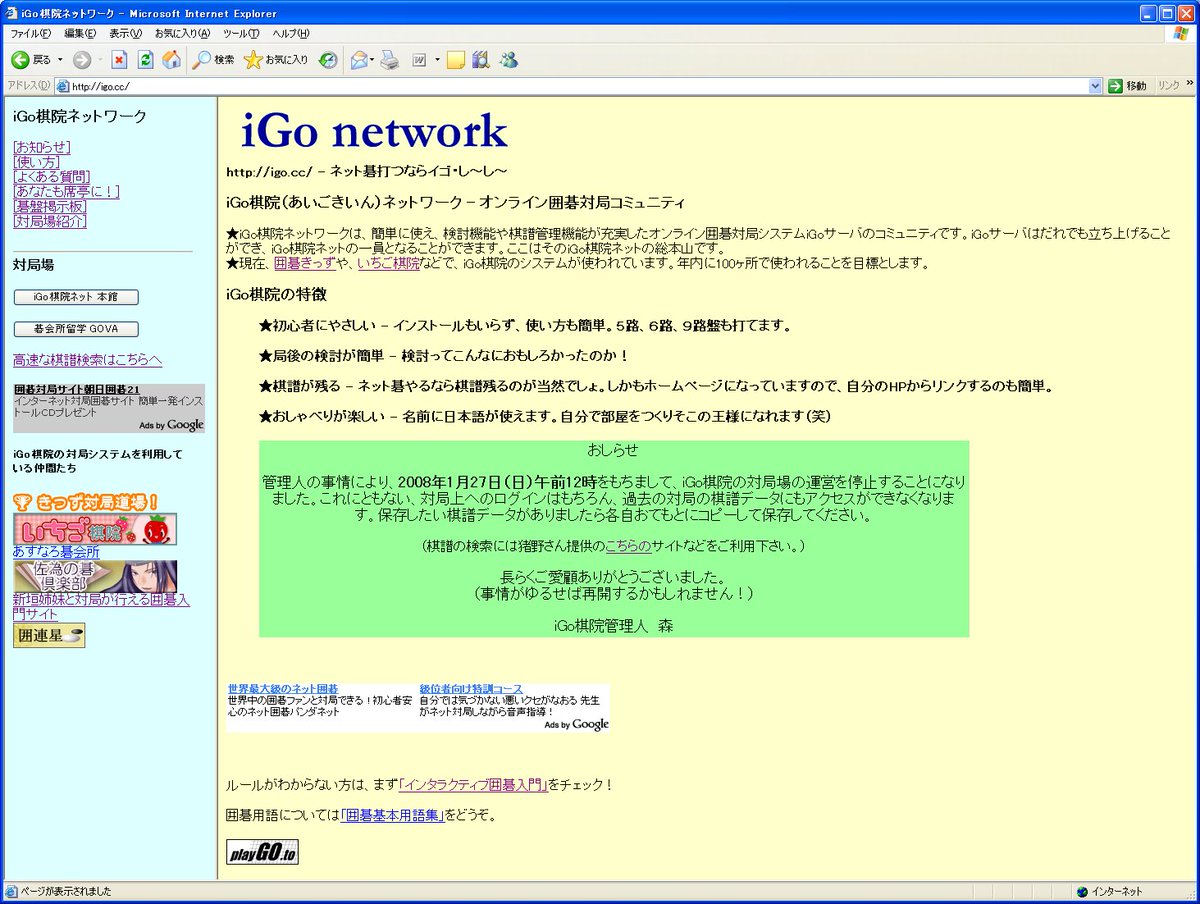Click the green Go (移動) arrow button
The image size is (1200, 904).
click(1128, 86)
